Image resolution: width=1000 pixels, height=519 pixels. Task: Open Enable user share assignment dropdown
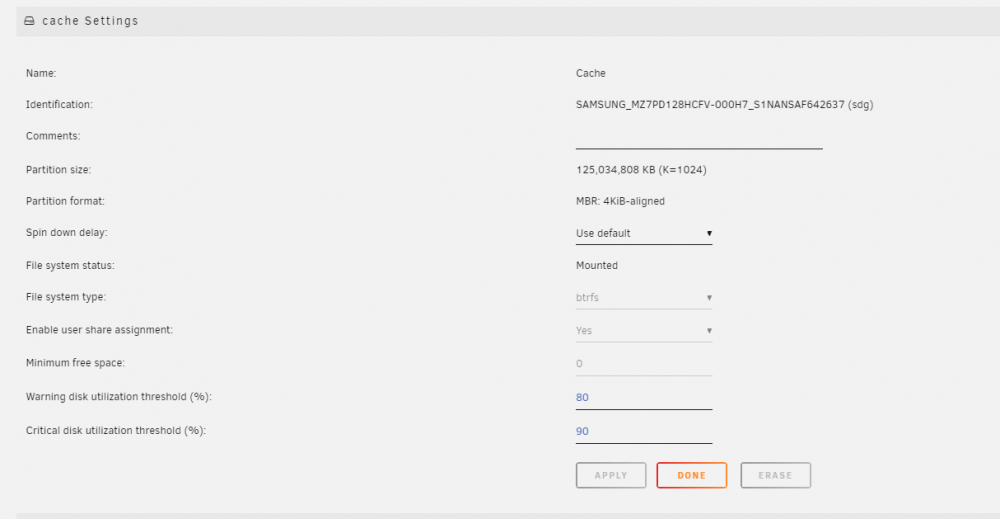pos(643,331)
